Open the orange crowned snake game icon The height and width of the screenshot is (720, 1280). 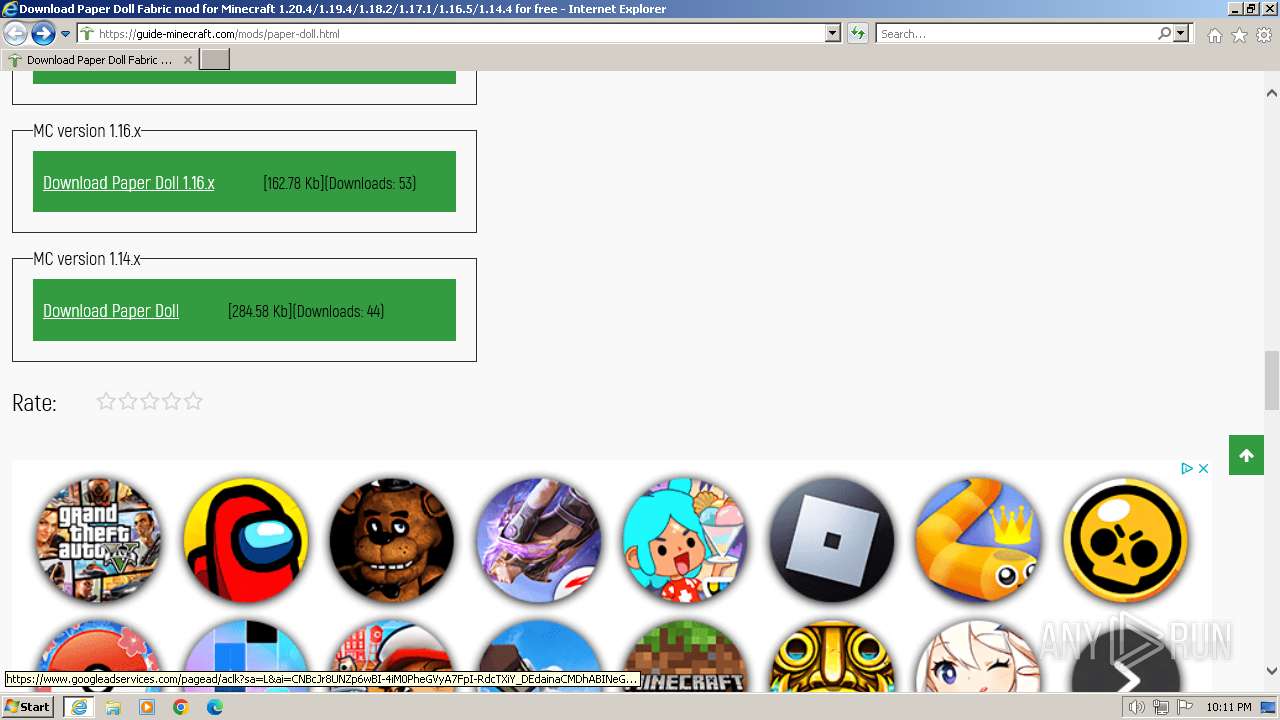click(979, 540)
